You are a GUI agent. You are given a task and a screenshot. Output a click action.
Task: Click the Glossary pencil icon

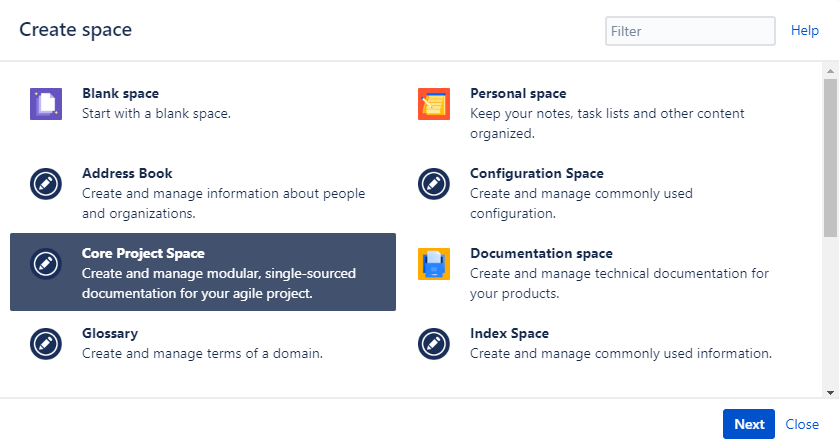[46, 344]
